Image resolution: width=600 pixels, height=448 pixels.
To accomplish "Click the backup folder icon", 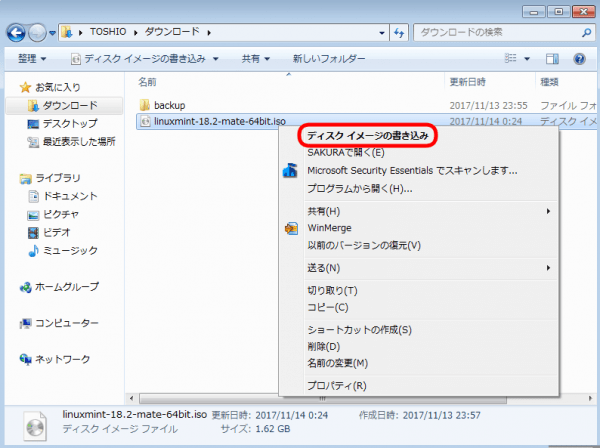I will 145,105.
